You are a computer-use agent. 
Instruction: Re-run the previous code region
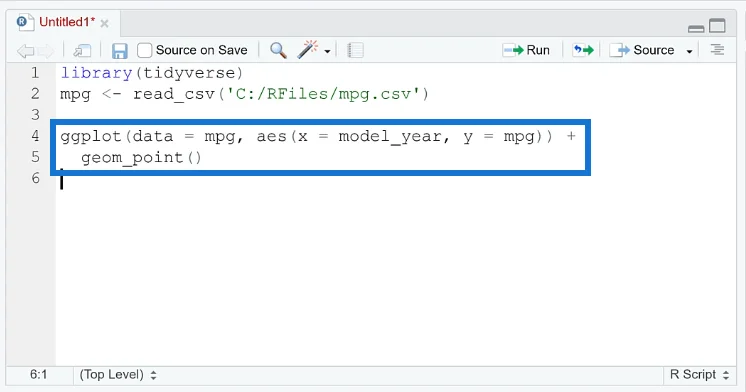pos(583,50)
